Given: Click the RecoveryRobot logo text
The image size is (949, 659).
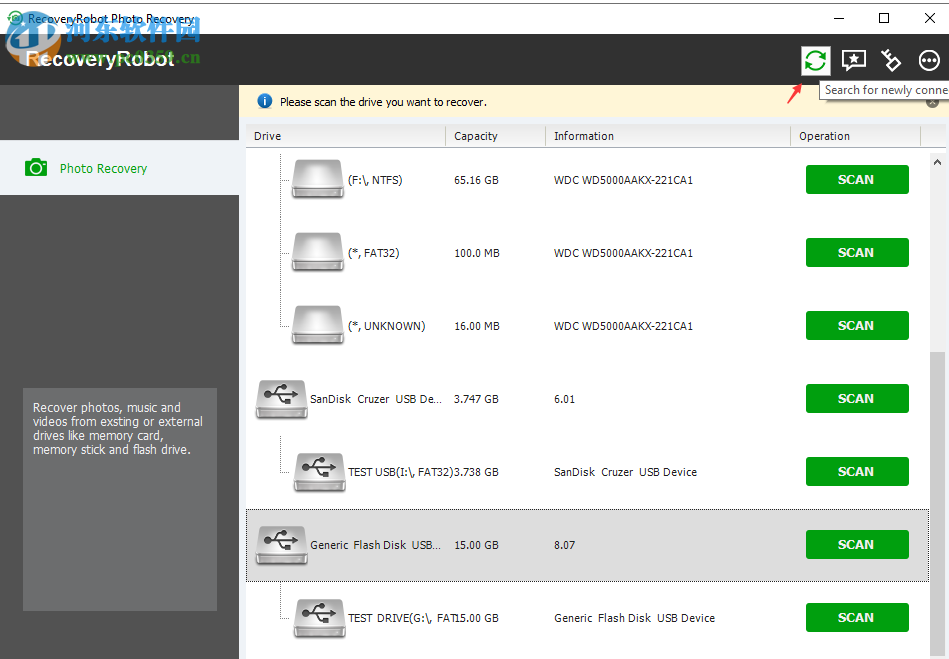Looking at the screenshot, I should (100, 59).
